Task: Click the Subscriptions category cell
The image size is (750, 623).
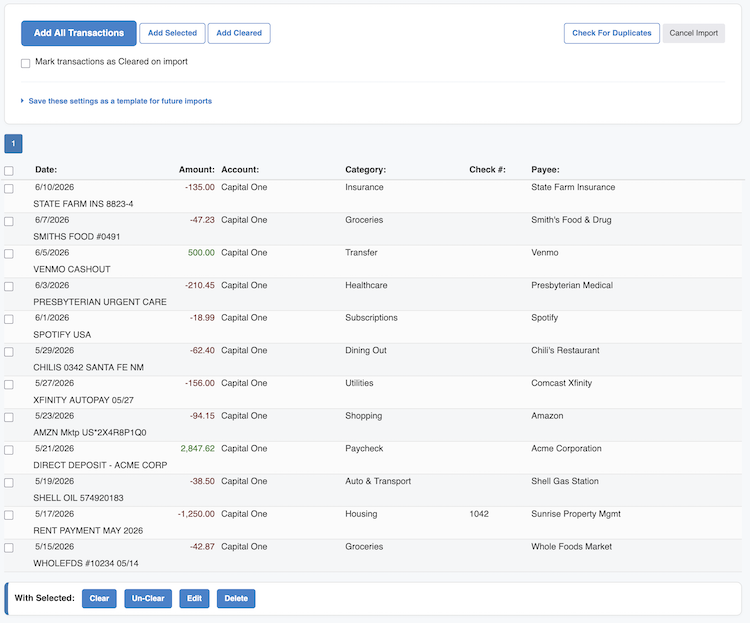Action: click(371, 318)
